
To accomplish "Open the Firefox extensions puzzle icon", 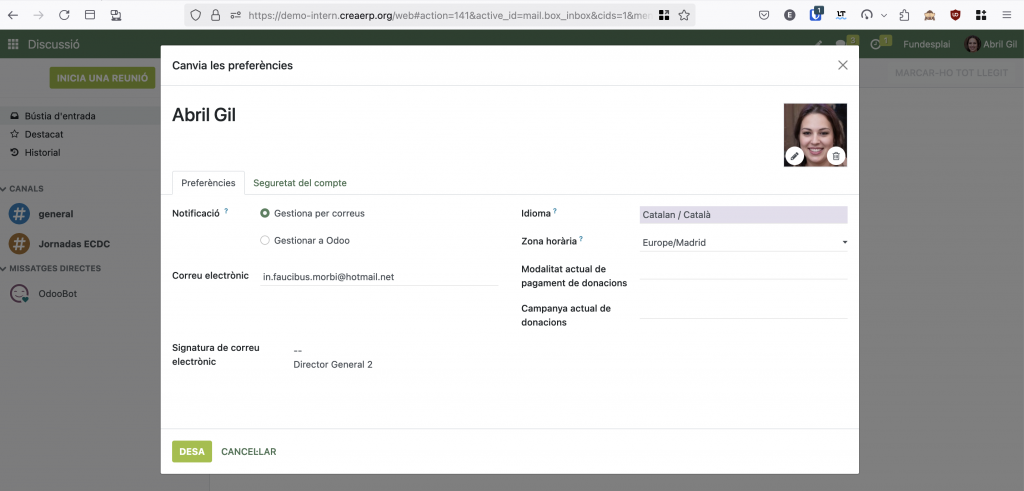I will [x=905, y=15].
